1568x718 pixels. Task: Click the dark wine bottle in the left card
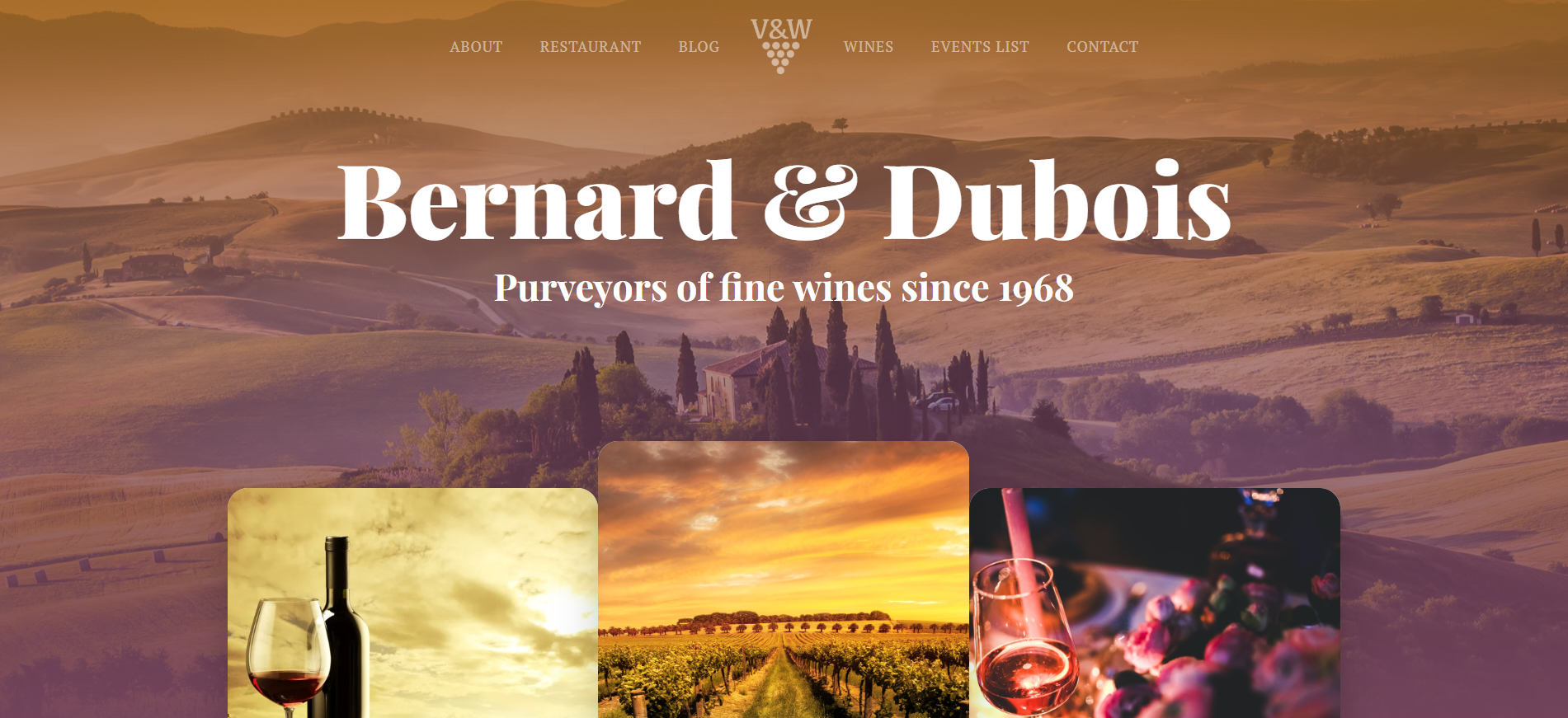click(342, 626)
